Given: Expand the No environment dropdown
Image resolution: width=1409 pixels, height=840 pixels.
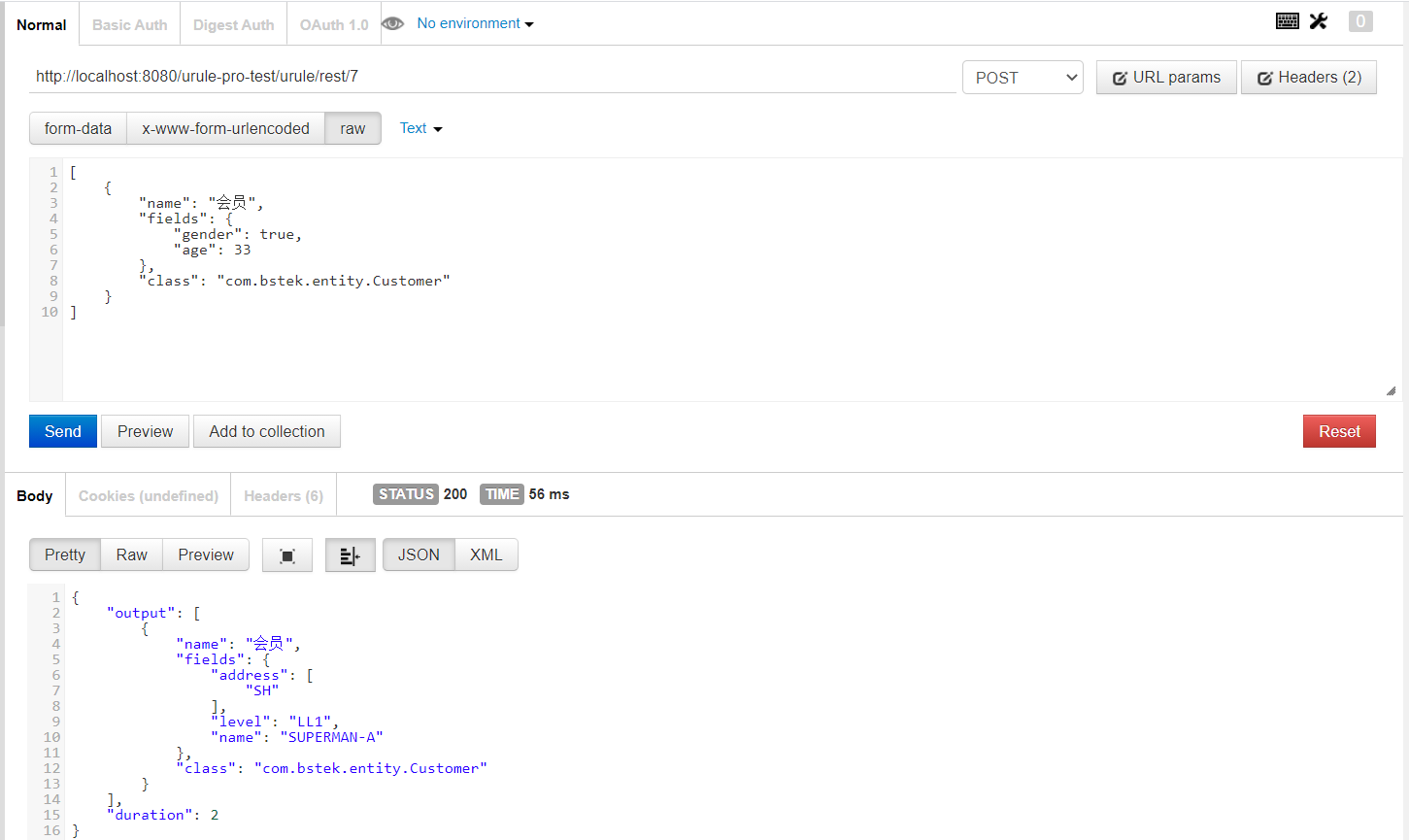Looking at the screenshot, I should 475,23.
